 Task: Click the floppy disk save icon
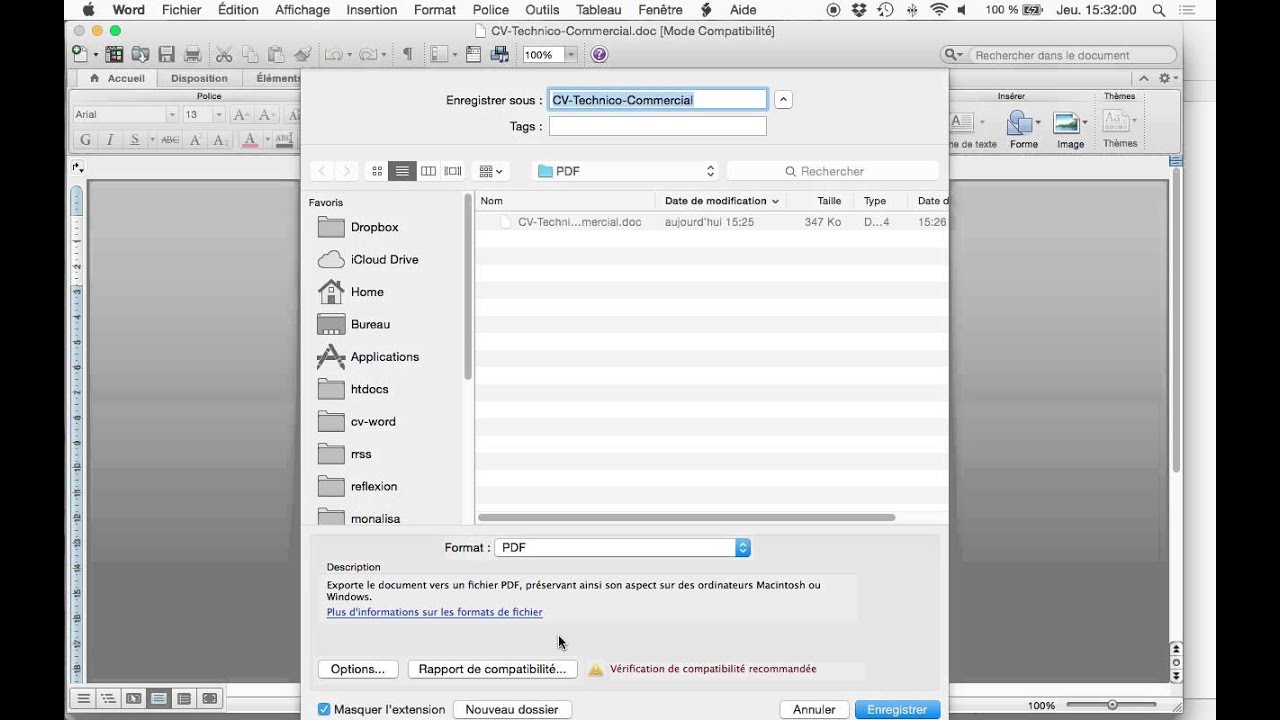pyautogui.click(x=167, y=54)
